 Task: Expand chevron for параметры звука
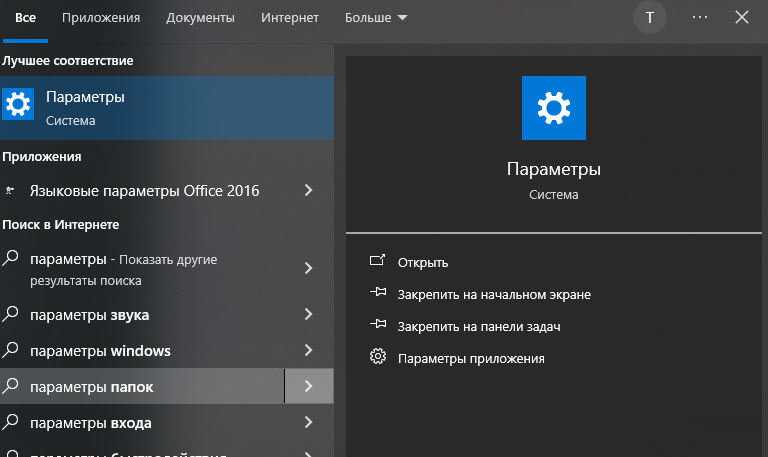pyautogui.click(x=309, y=314)
